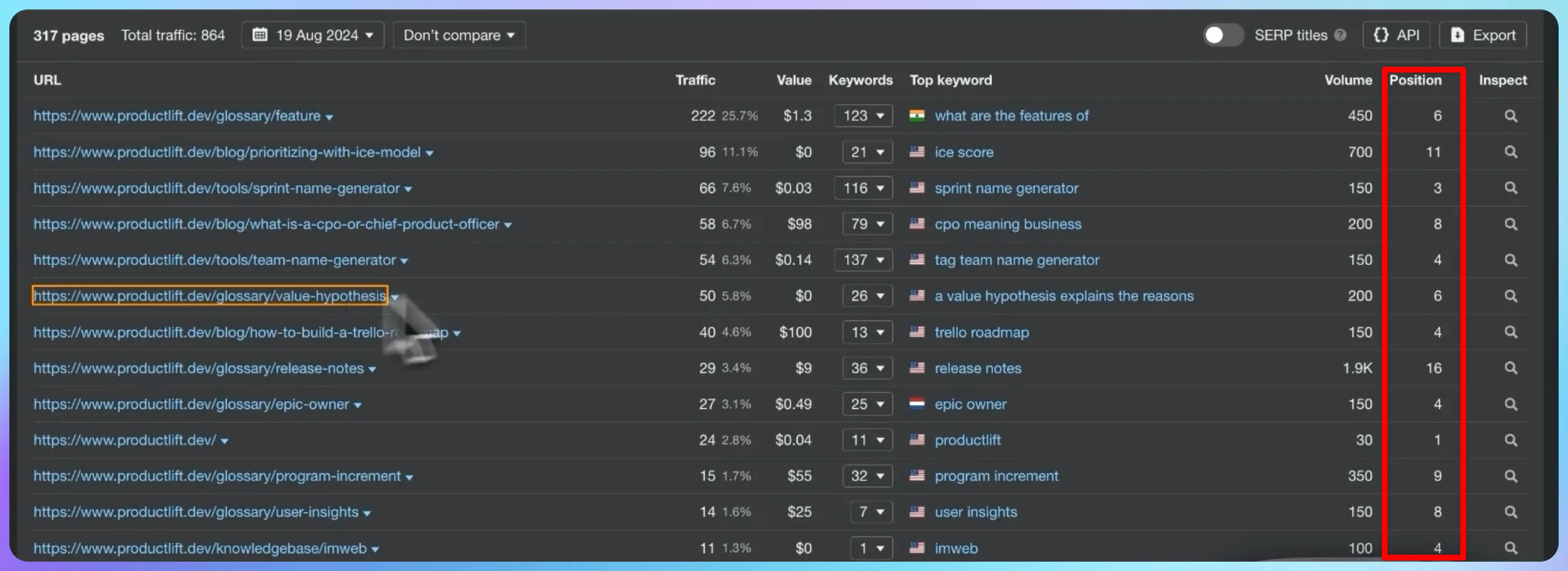Expand the 137 keywords dropdown
This screenshot has width=1568, height=571.
[863, 260]
